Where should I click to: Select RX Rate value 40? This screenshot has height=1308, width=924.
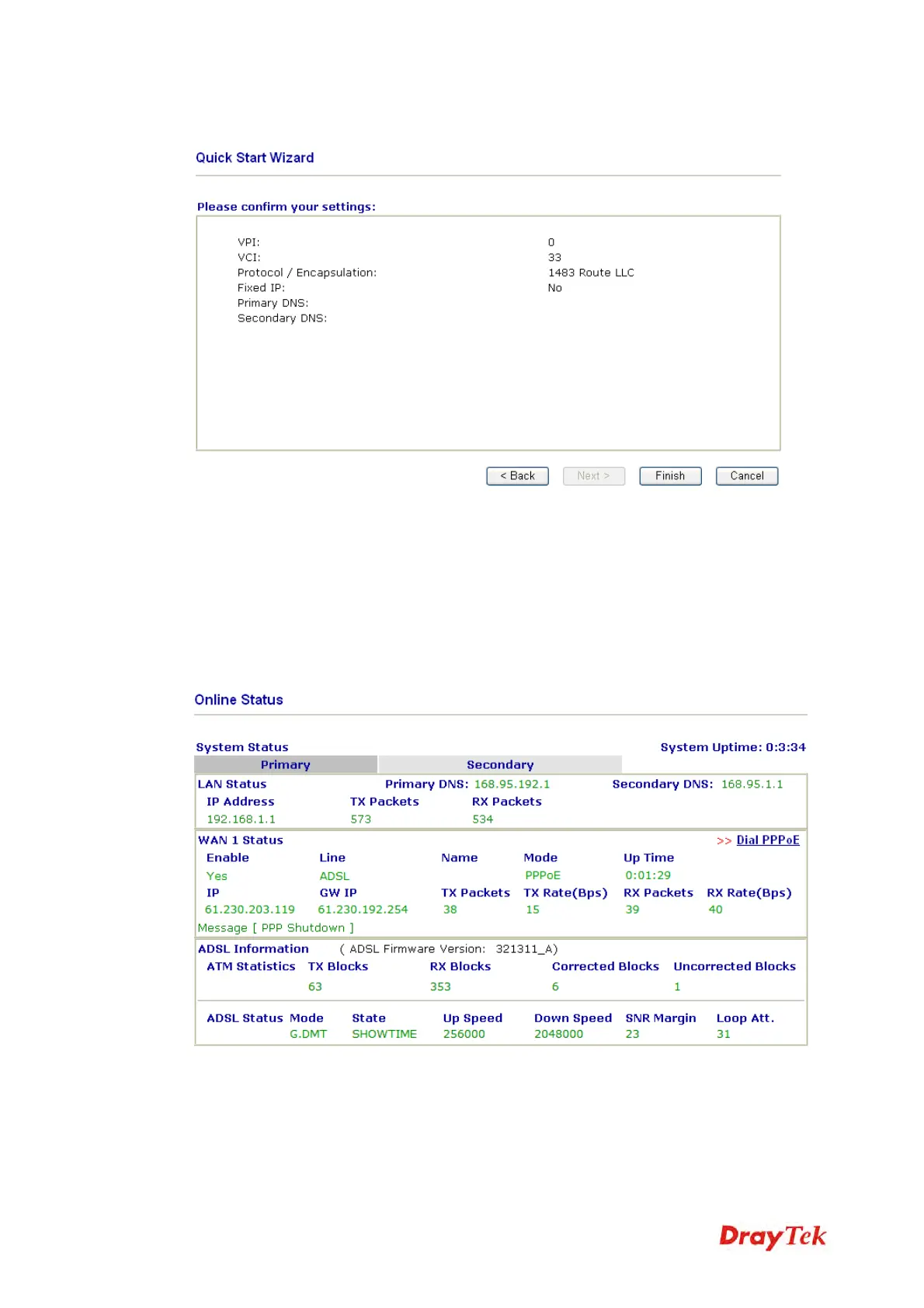coord(715,910)
